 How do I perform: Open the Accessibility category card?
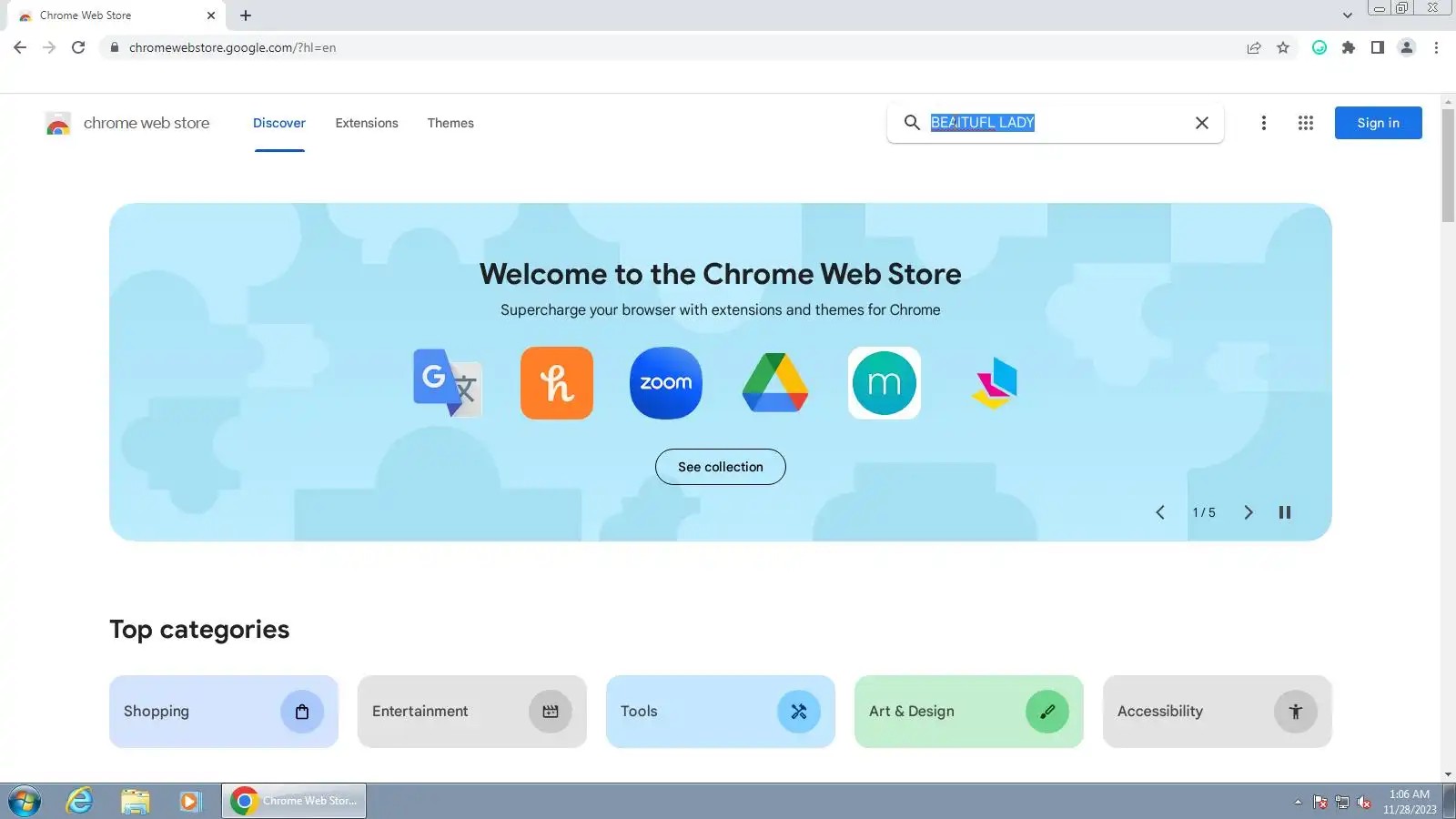coord(1218,712)
